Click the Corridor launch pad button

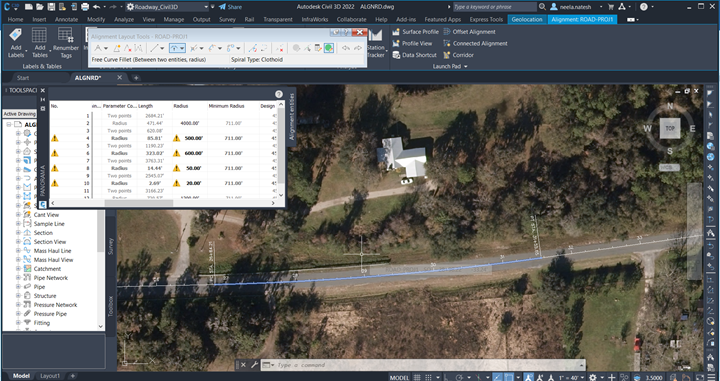[x=458, y=55]
